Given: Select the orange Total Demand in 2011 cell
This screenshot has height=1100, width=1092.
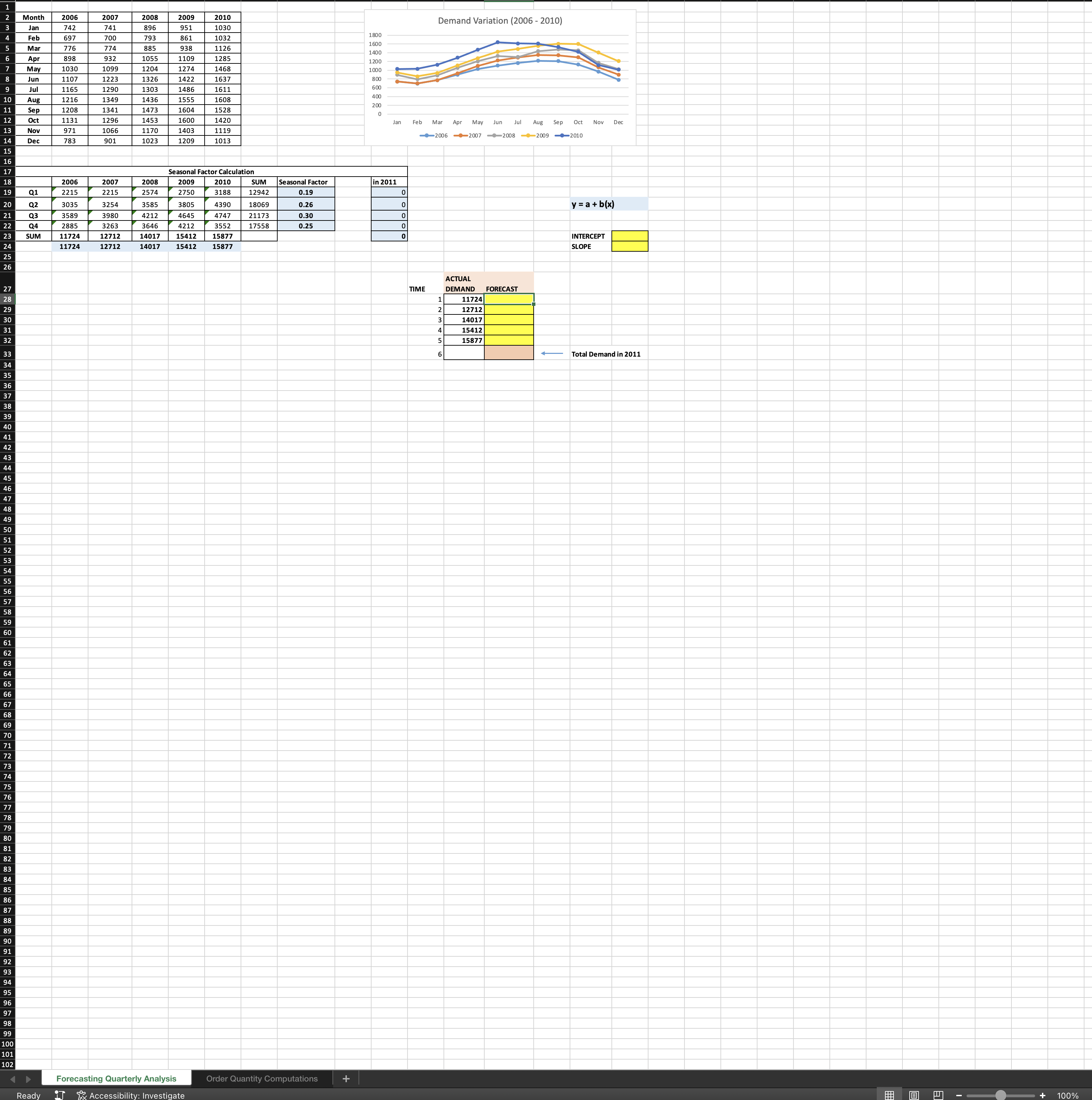Looking at the screenshot, I should click(509, 353).
